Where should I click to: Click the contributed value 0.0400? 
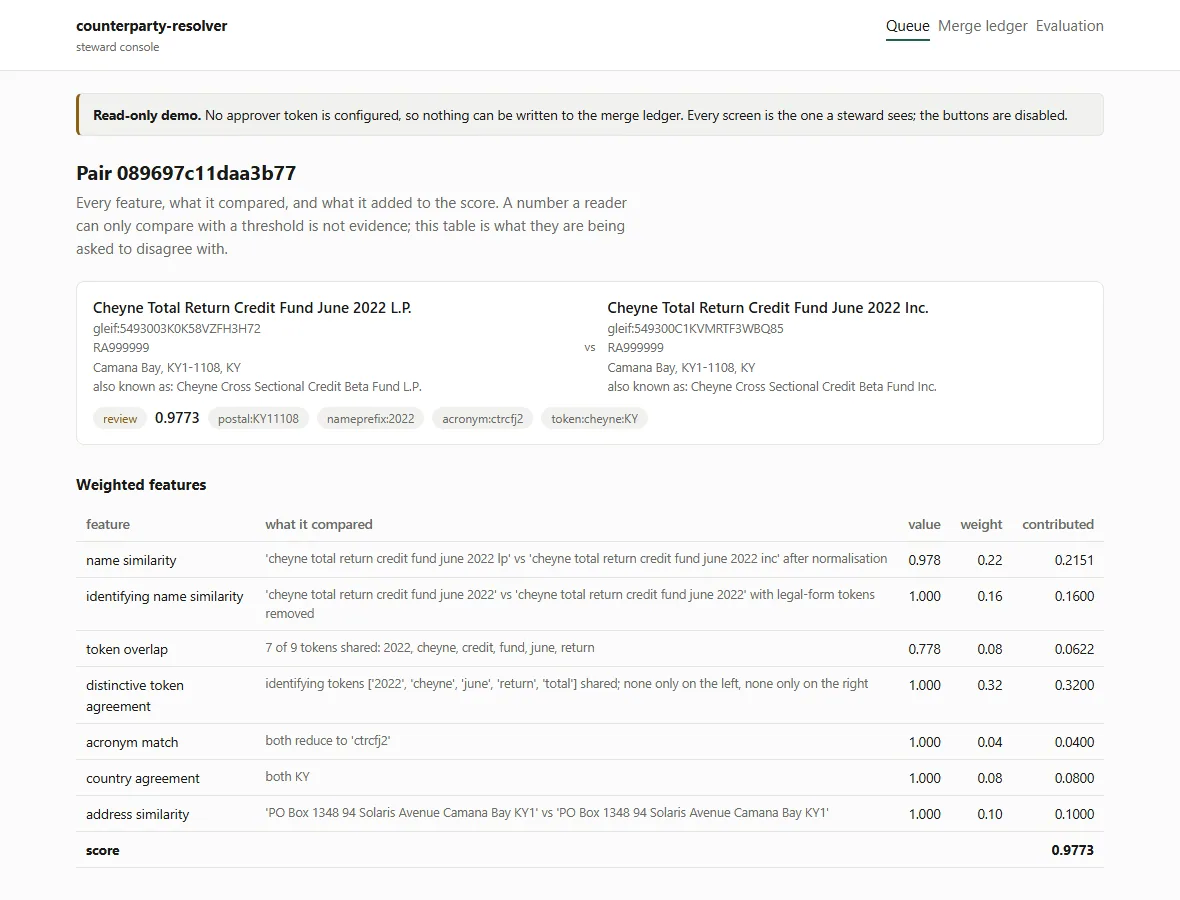1074,742
